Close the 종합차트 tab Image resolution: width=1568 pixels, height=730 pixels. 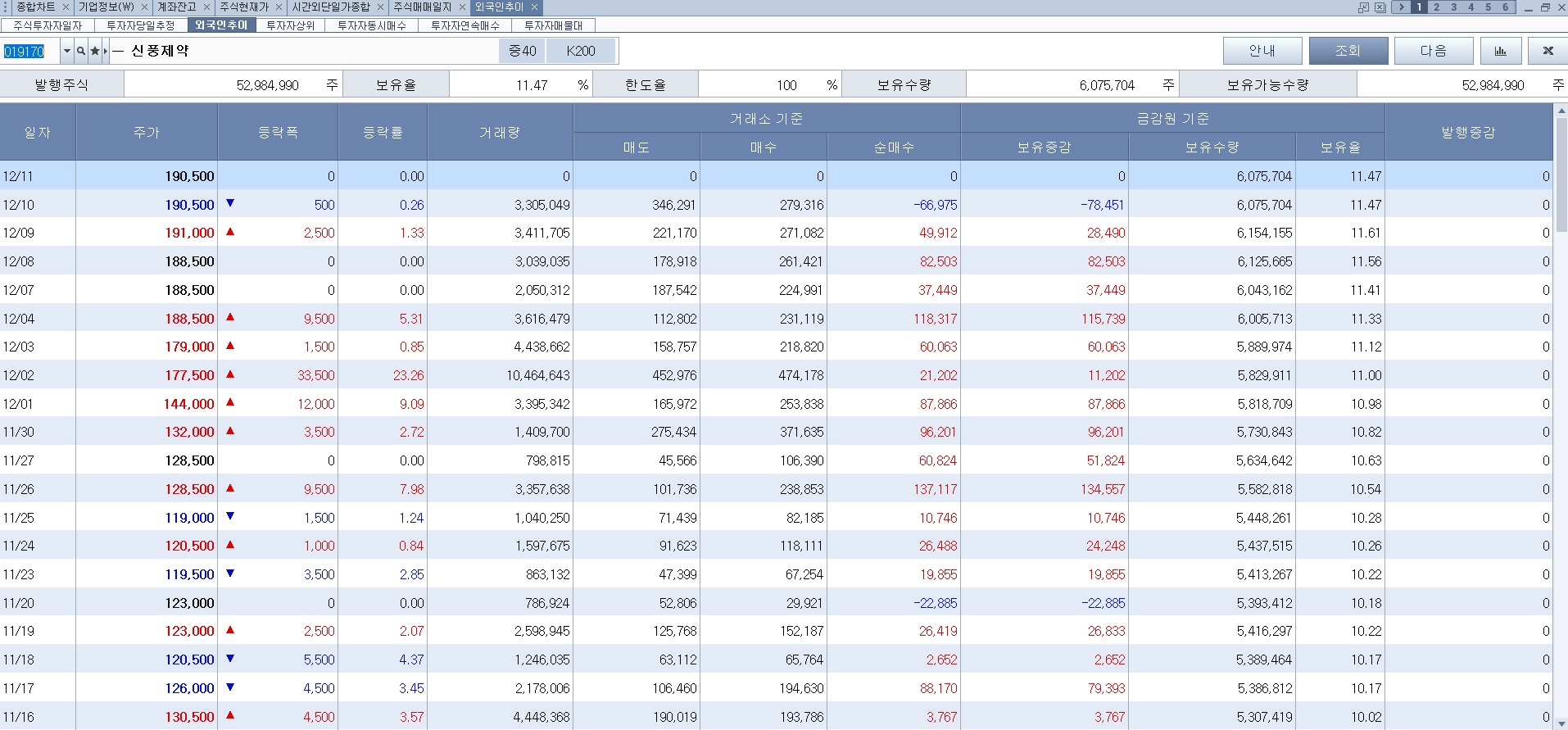click(x=66, y=7)
